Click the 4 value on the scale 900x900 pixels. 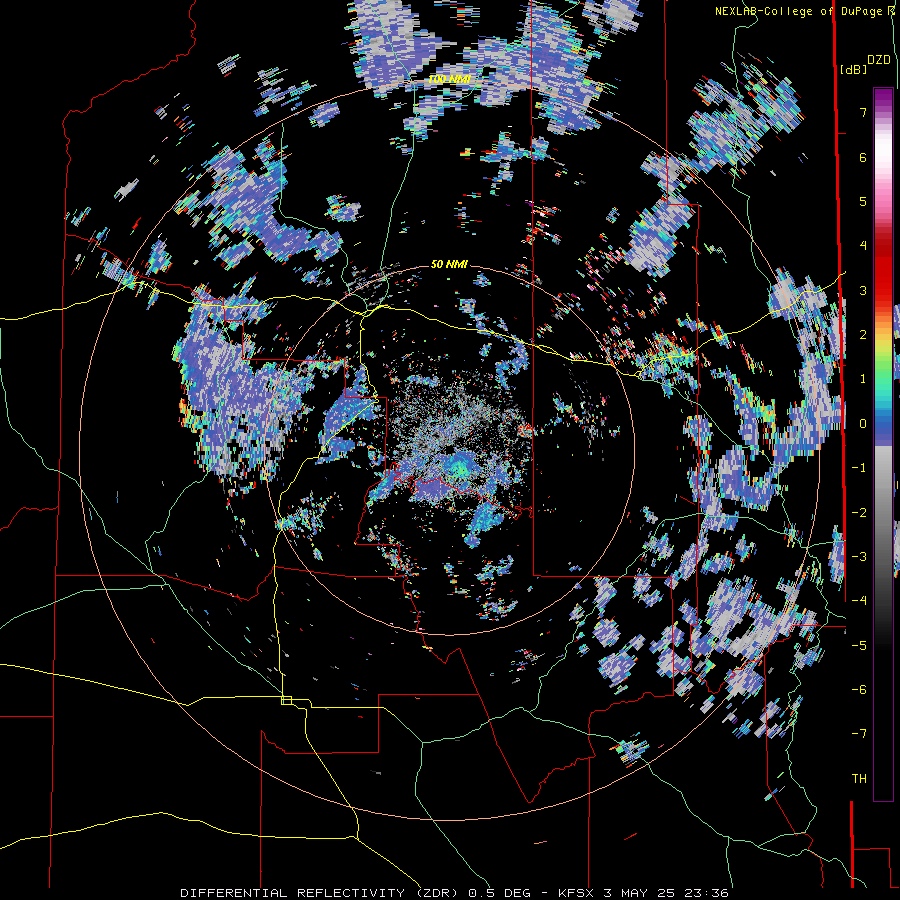click(x=863, y=246)
